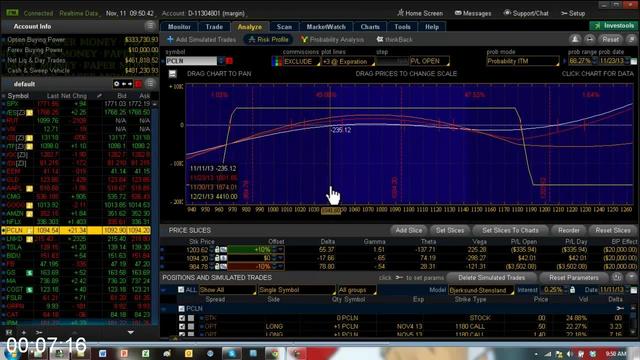The width and height of the screenshot is (640, 360).
Task: Click the color bars icon beside commissions
Action: [276, 61]
